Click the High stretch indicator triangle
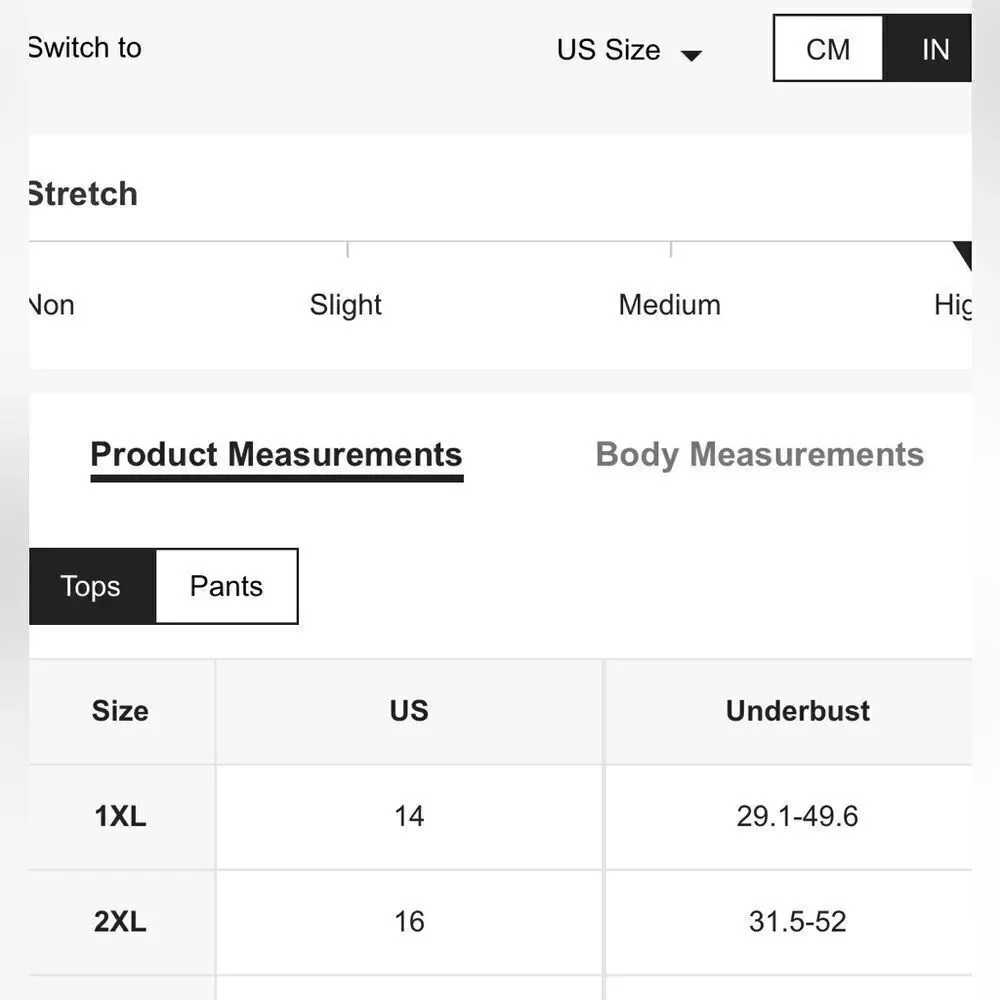The height and width of the screenshot is (1000, 1000). (964, 254)
